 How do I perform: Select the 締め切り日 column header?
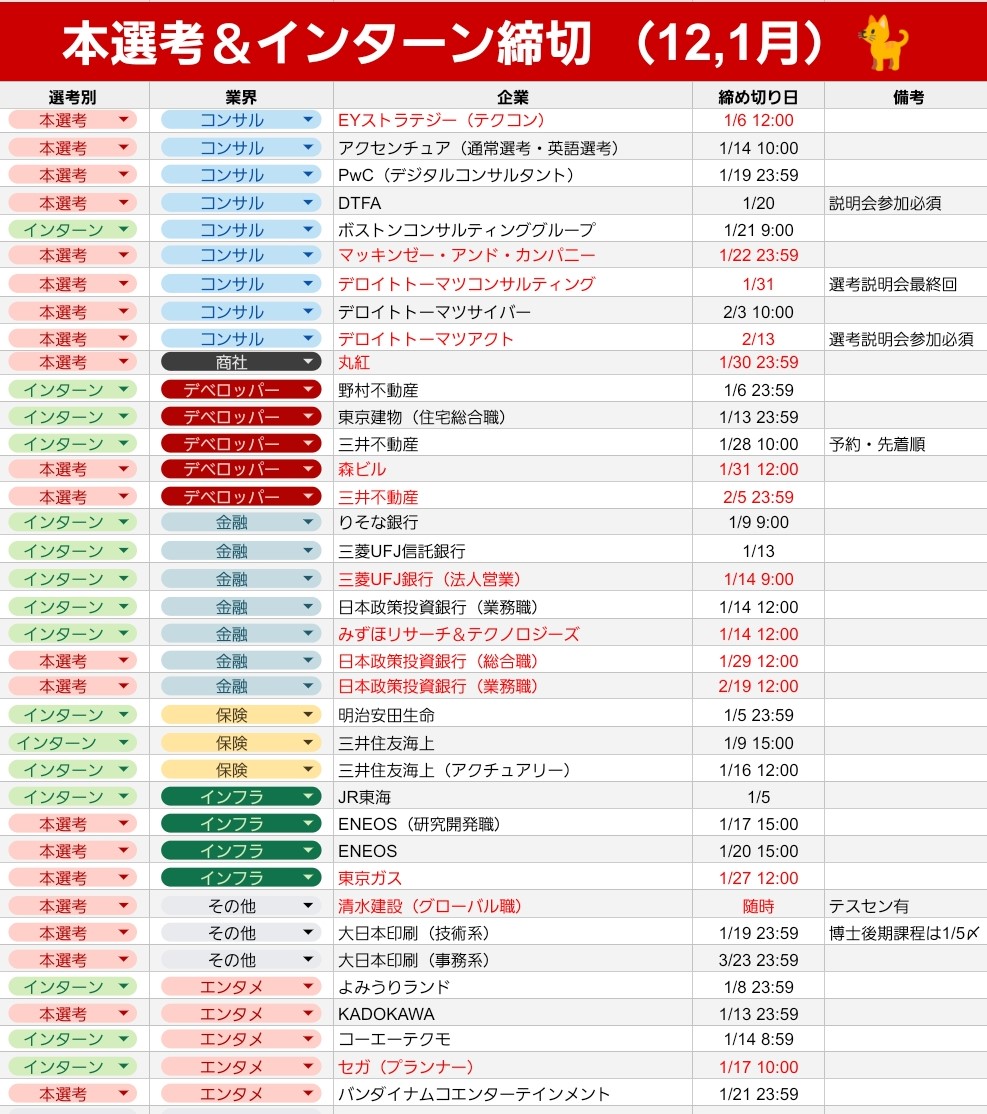coord(758,97)
